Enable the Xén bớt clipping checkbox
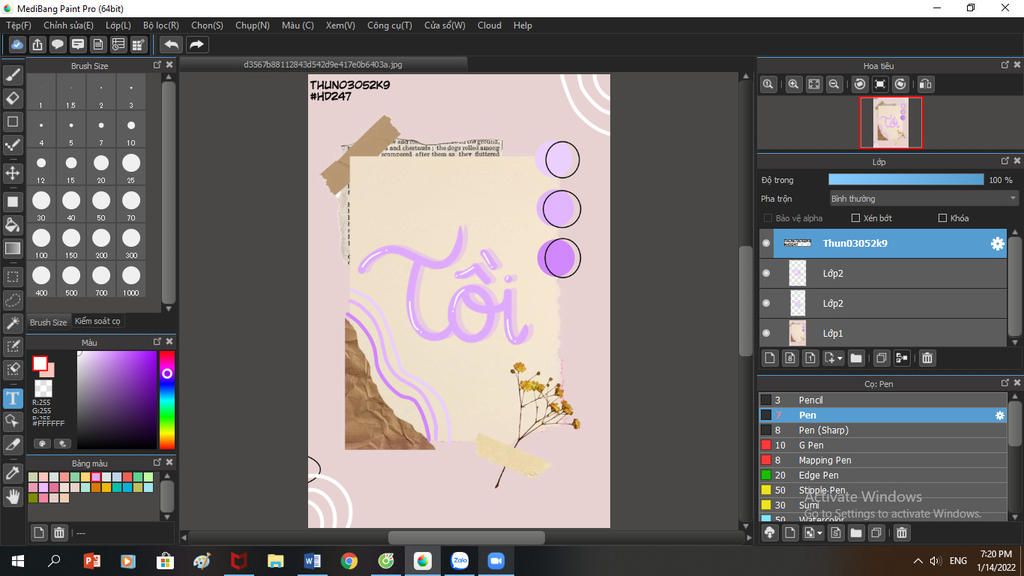 coord(856,218)
